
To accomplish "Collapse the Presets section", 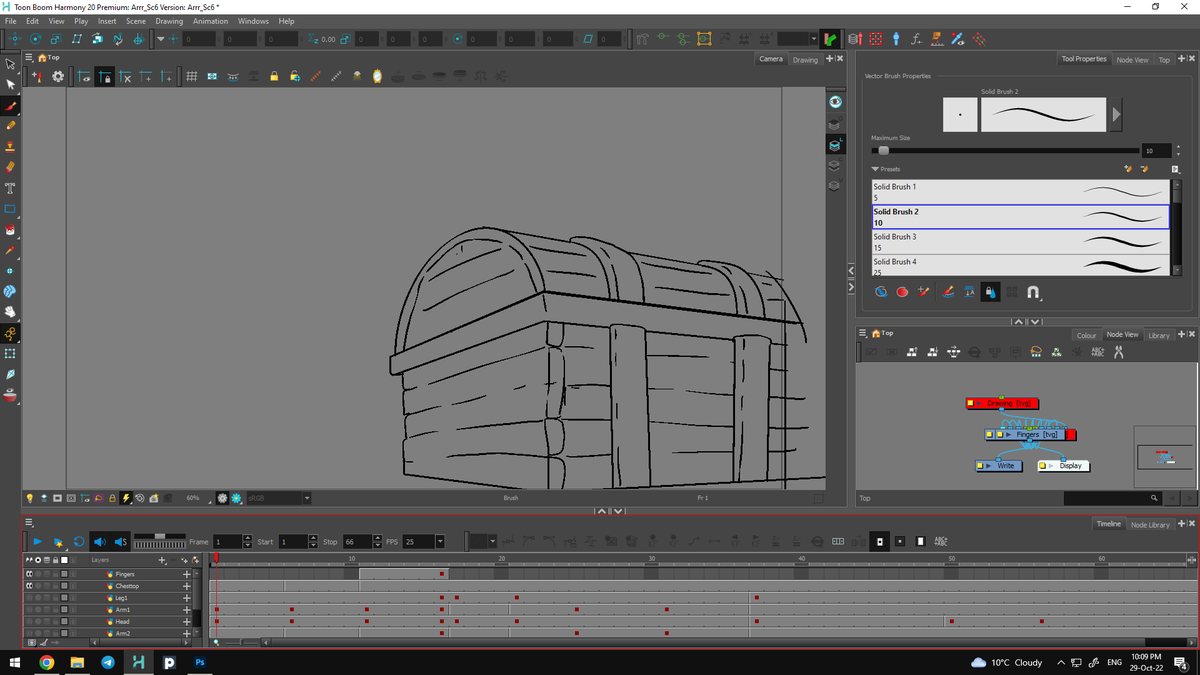I will 876,169.
